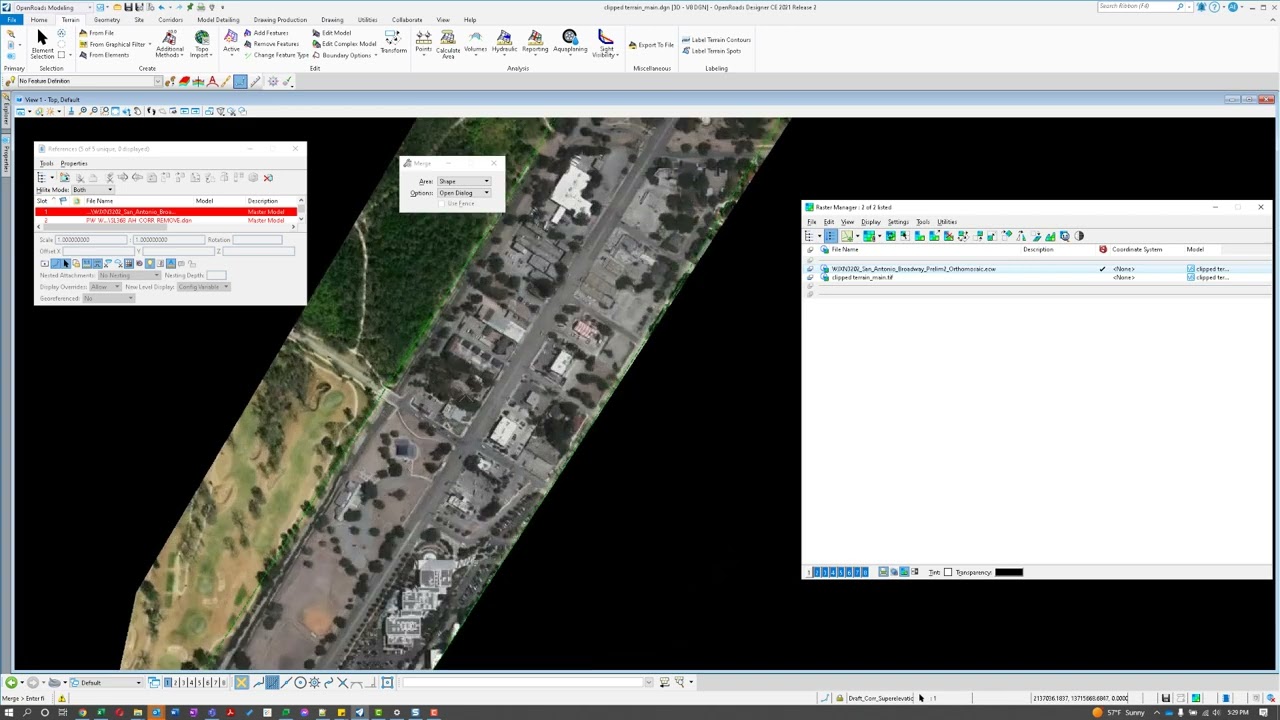Toggle the Tint checkbox in Raster Manager
Screen dimensions: 1280x720
coord(948,573)
